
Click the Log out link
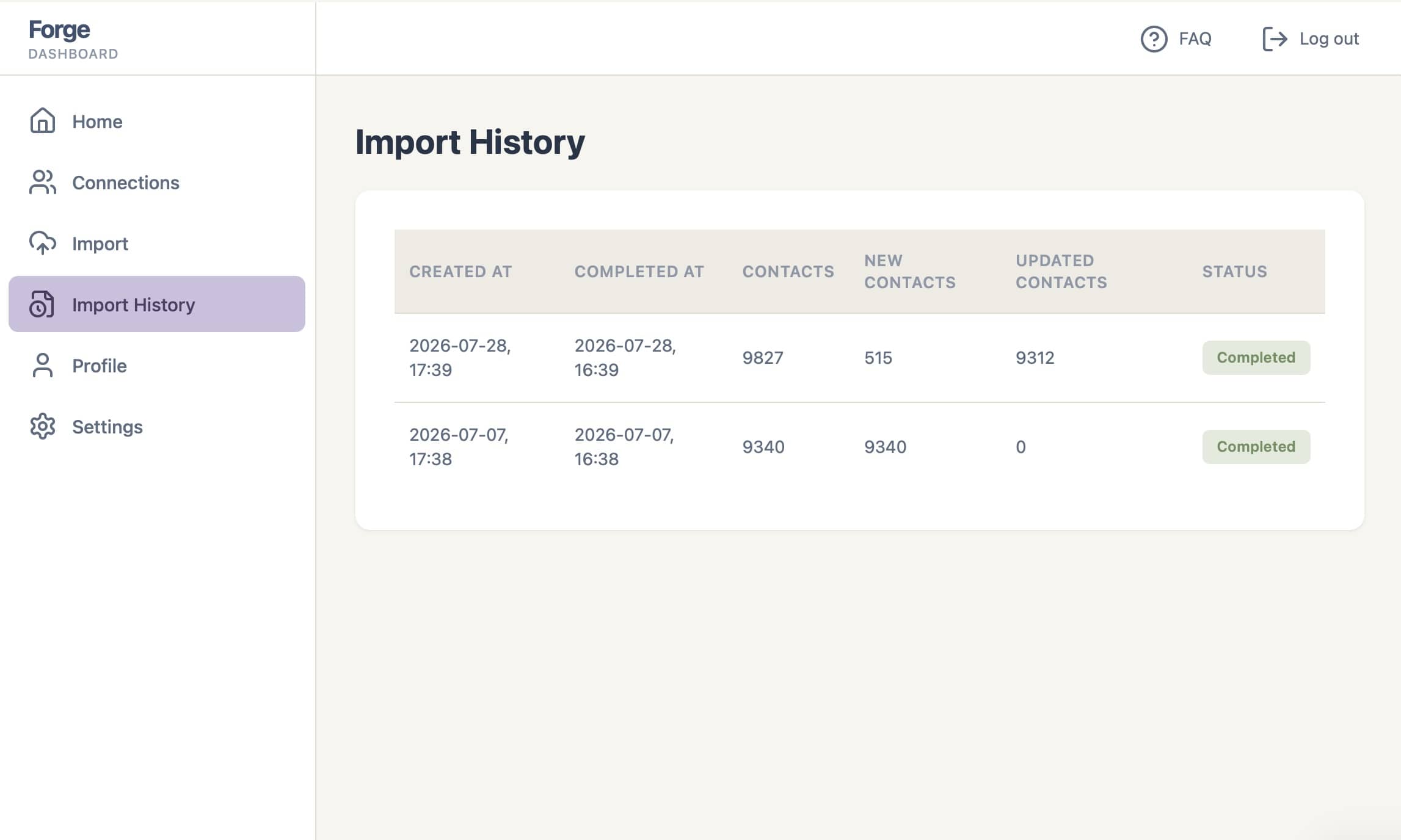(1311, 39)
